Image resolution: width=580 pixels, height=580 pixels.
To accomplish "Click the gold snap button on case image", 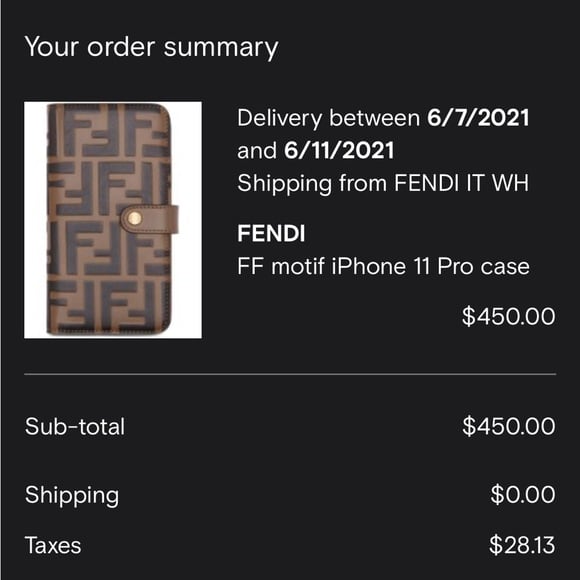I will click(135, 219).
